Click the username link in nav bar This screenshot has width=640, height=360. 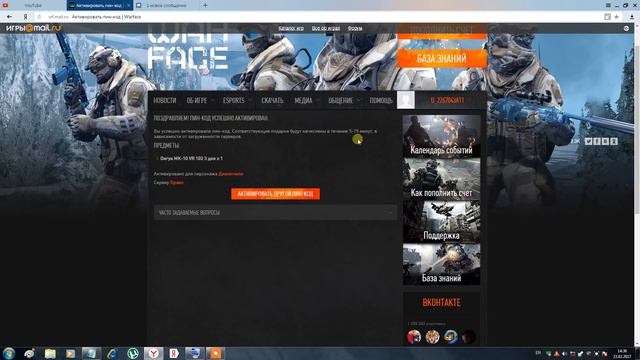447,100
